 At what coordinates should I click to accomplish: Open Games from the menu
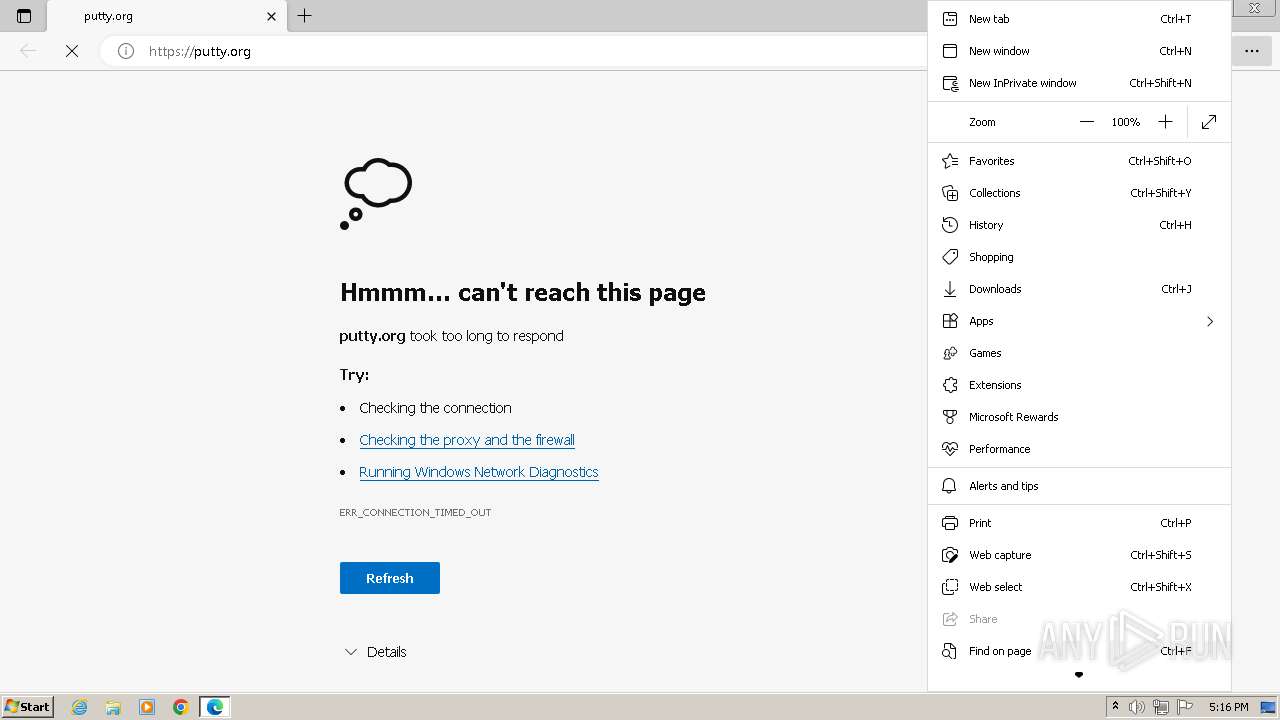[x=1079, y=353]
